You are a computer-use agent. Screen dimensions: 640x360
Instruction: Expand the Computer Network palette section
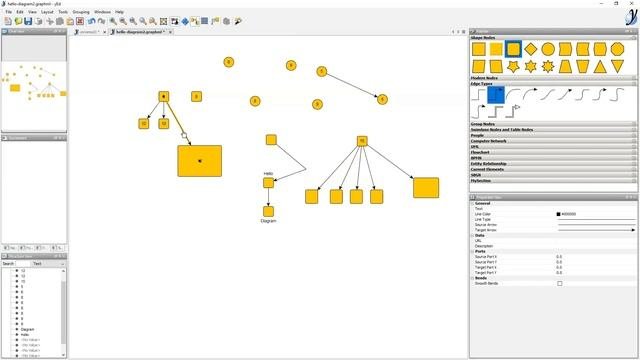click(553, 141)
